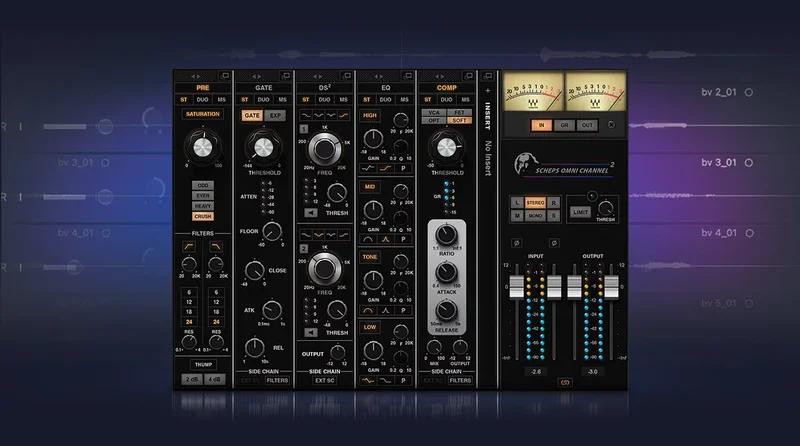Switch VU meter to GR
This screenshot has height=446, width=800.
point(564,125)
